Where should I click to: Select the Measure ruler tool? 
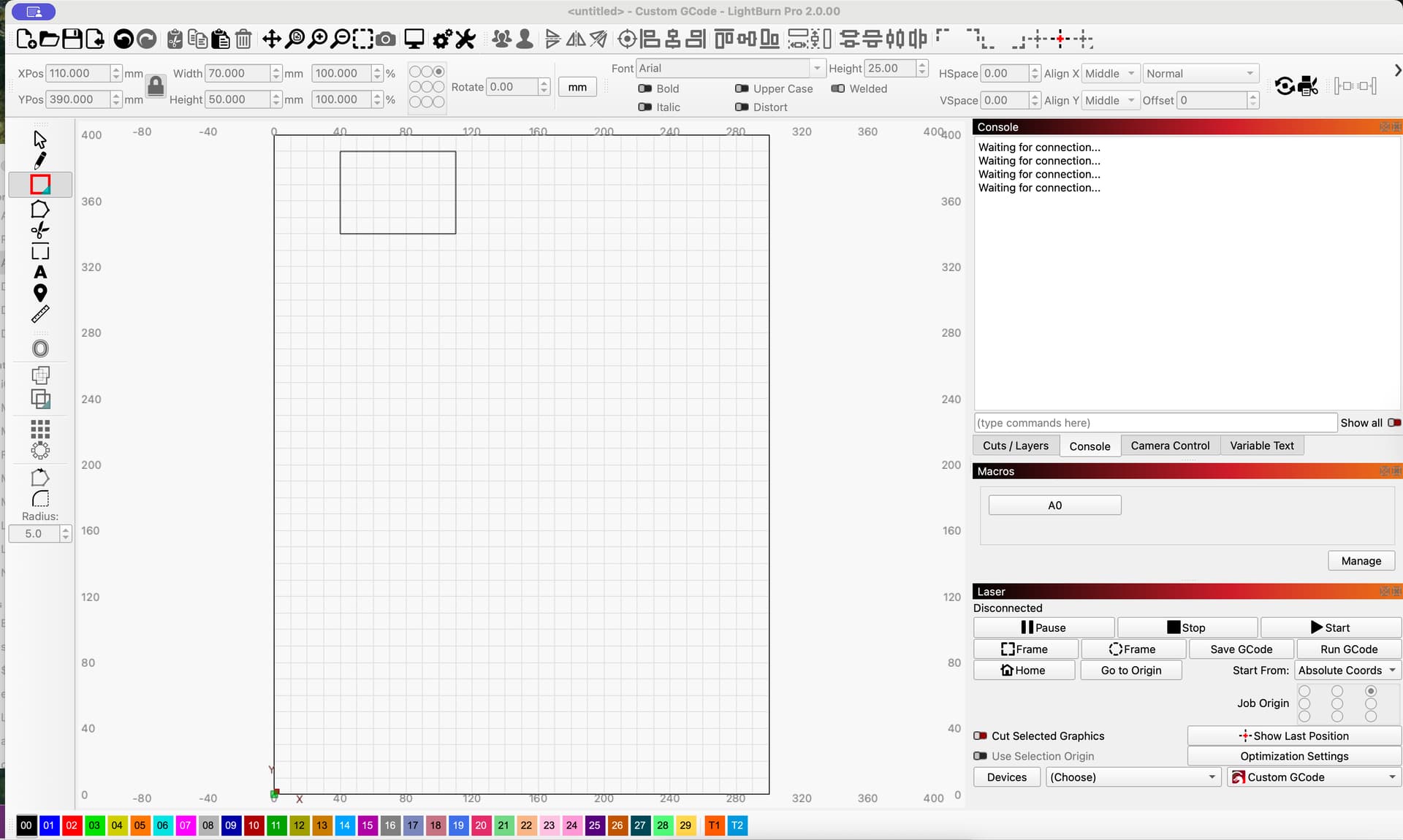[x=40, y=315]
